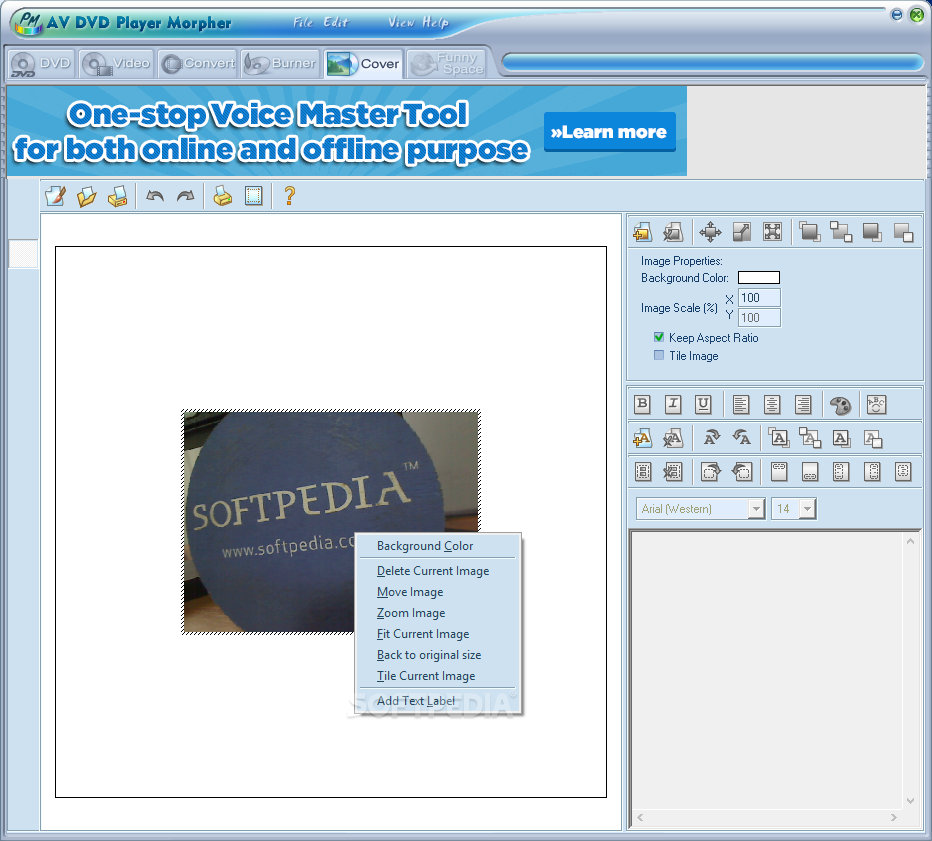
Task: Click the delete frame icon
Action: point(673,472)
